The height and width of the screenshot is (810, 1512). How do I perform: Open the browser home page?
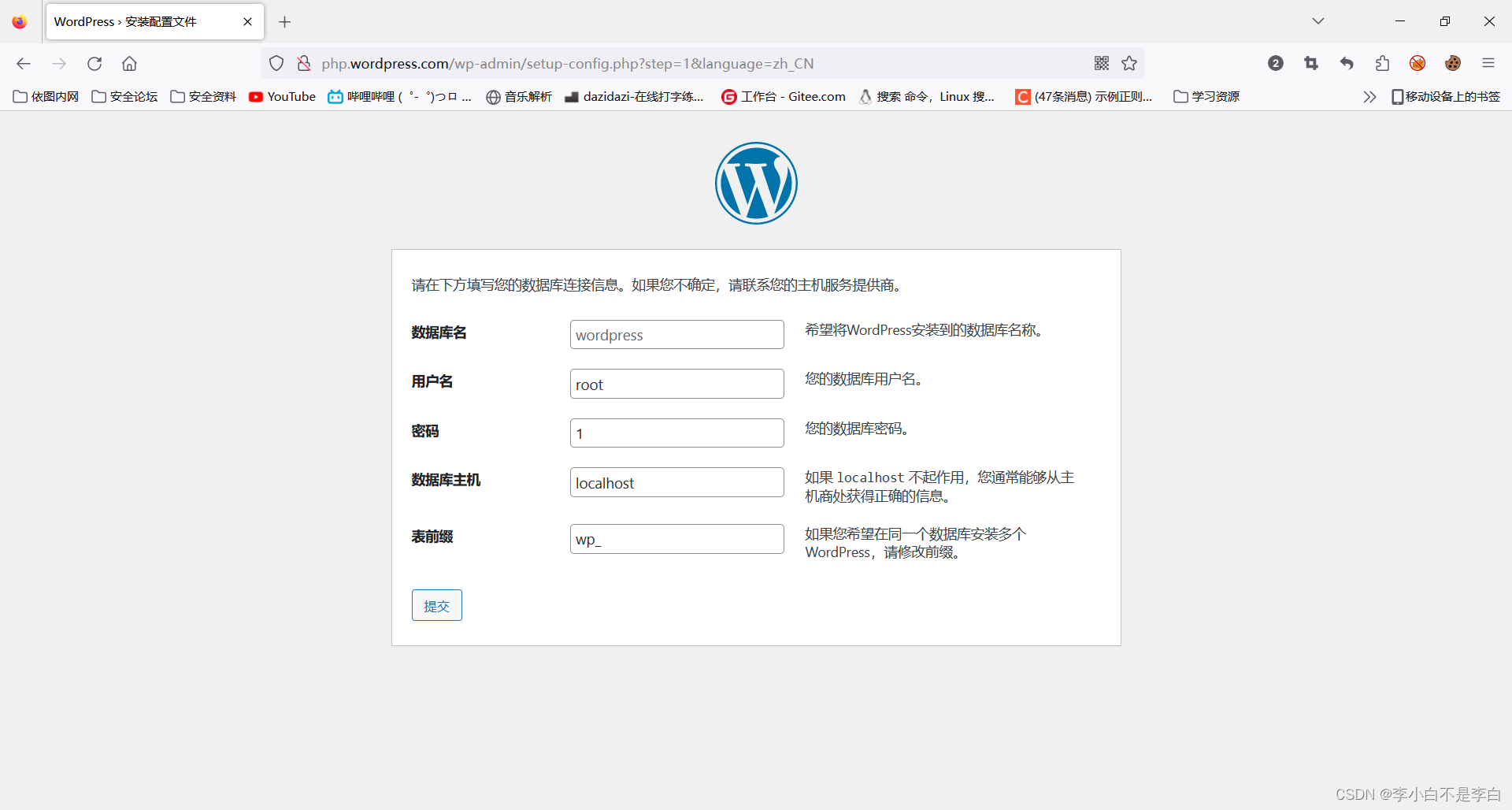tap(129, 64)
